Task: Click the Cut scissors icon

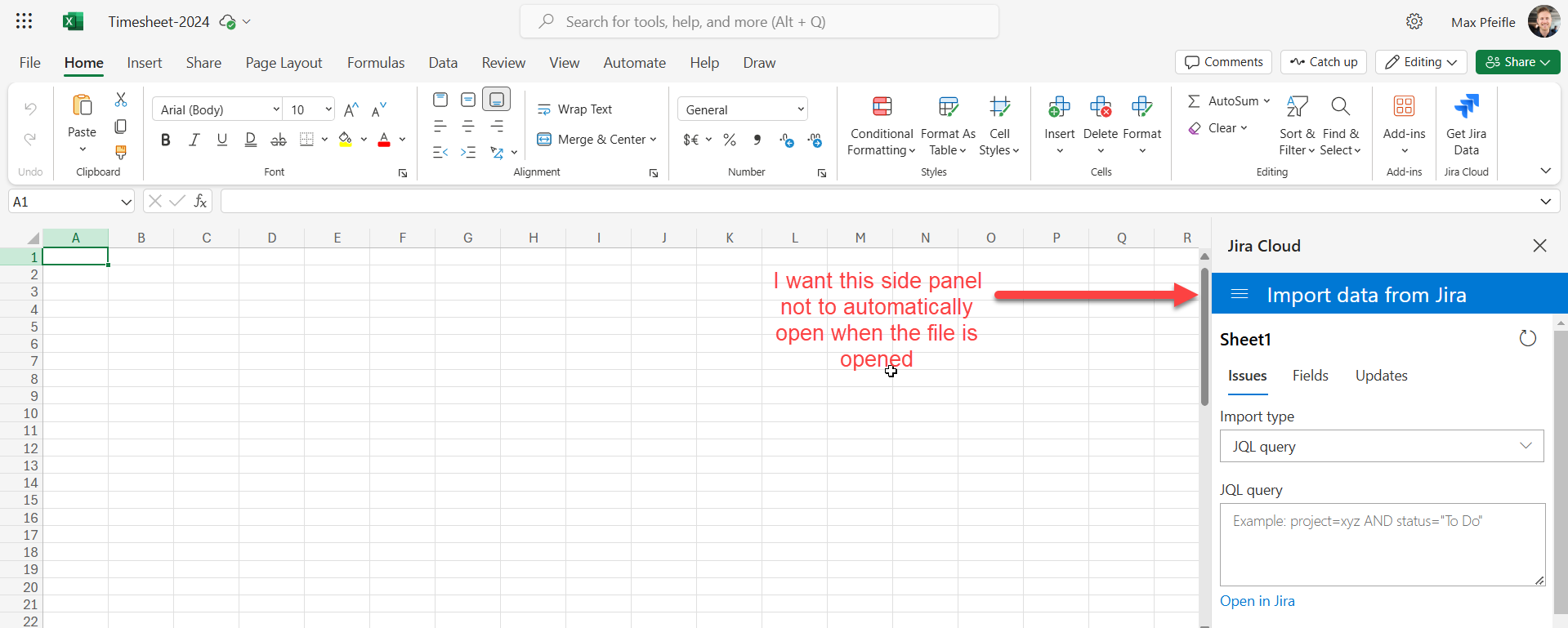Action: pos(121,100)
